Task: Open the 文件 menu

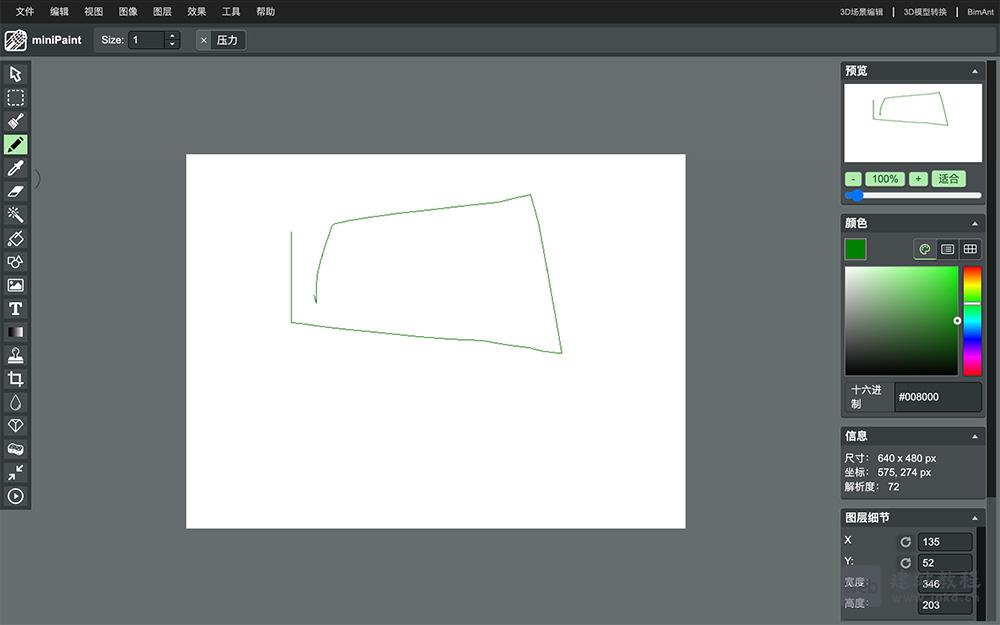Action: pos(25,12)
